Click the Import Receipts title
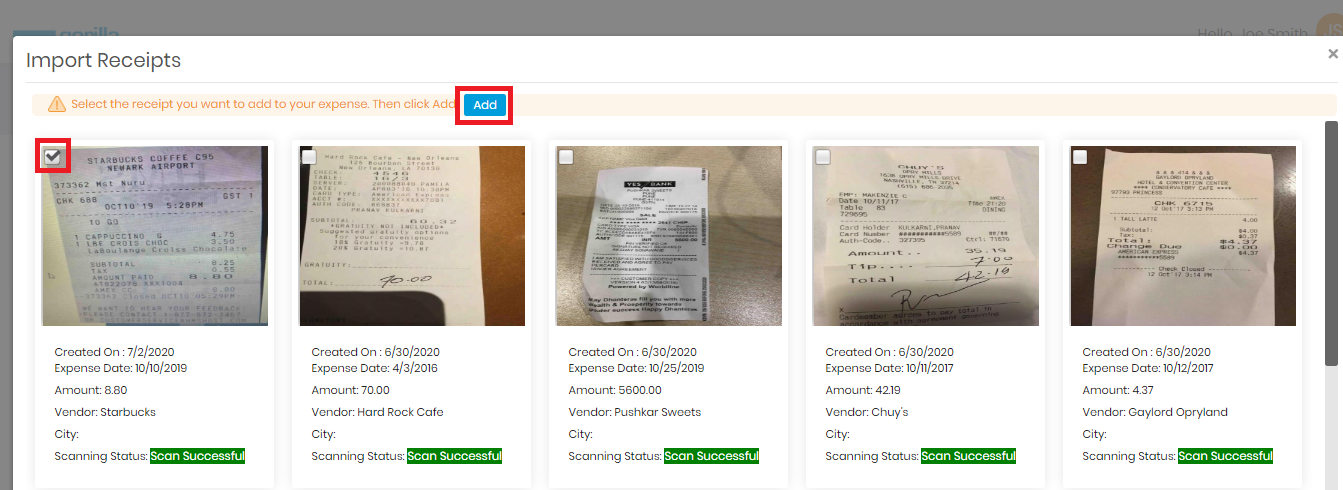Viewport: 1343px width, 490px height. [x=103, y=60]
